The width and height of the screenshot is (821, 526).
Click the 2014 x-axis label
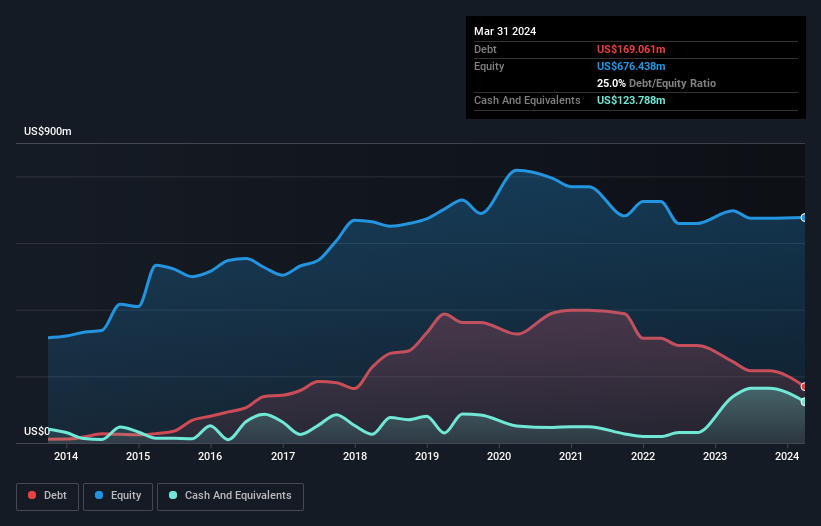66,457
